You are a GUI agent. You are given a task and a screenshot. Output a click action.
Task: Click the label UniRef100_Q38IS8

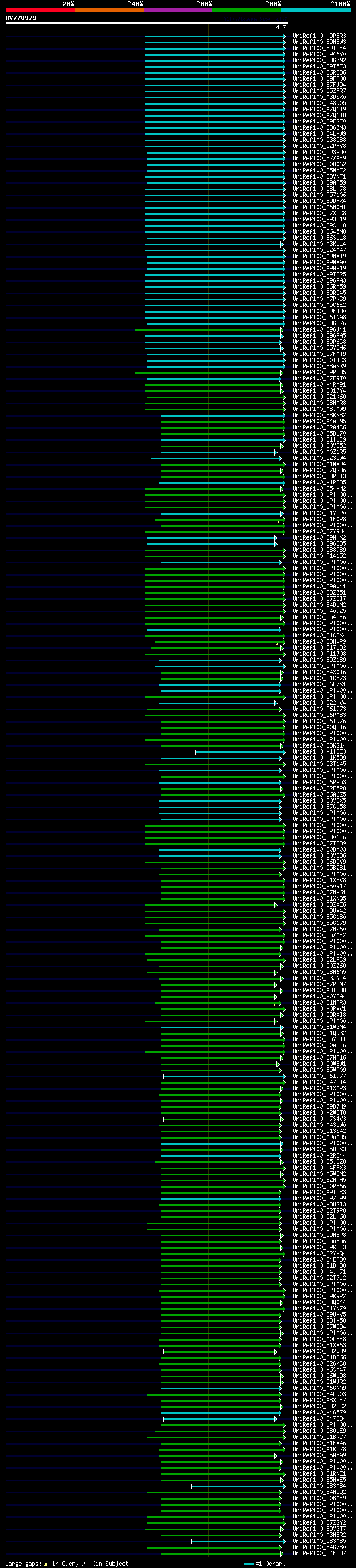(x=319, y=140)
